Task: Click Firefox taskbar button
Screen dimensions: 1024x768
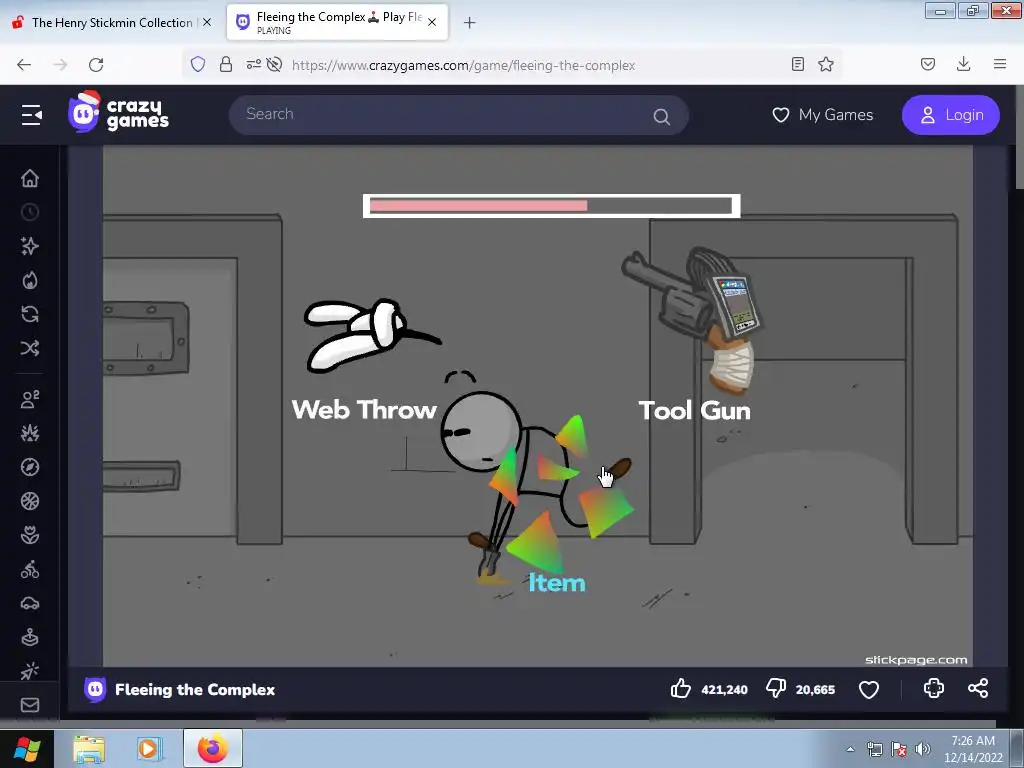Action: [x=213, y=748]
